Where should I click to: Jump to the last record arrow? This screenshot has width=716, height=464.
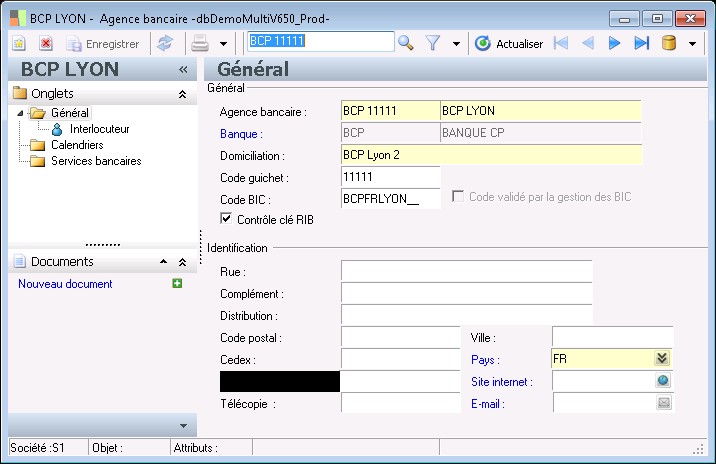[641, 43]
